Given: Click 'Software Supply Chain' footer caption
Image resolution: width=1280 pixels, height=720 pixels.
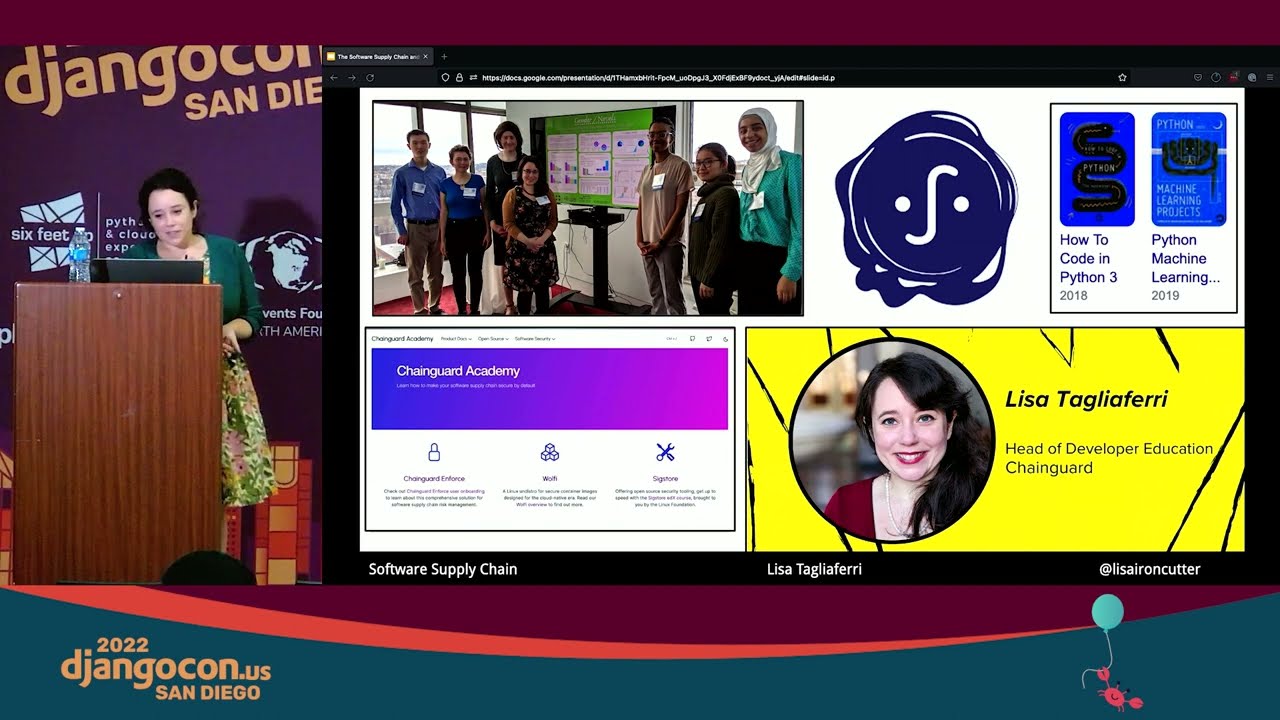Looking at the screenshot, I should coord(443,569).
